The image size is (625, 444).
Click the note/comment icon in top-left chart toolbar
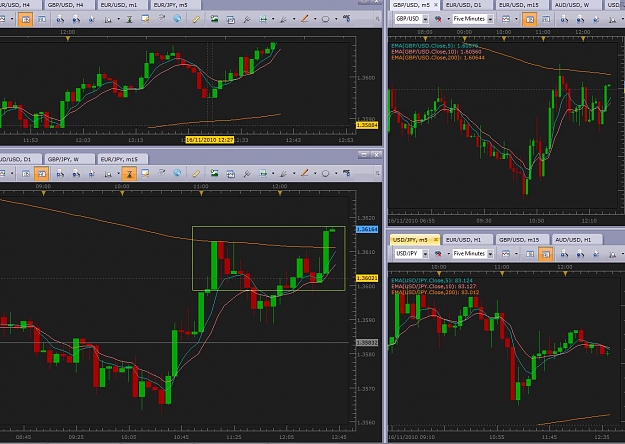145,19
